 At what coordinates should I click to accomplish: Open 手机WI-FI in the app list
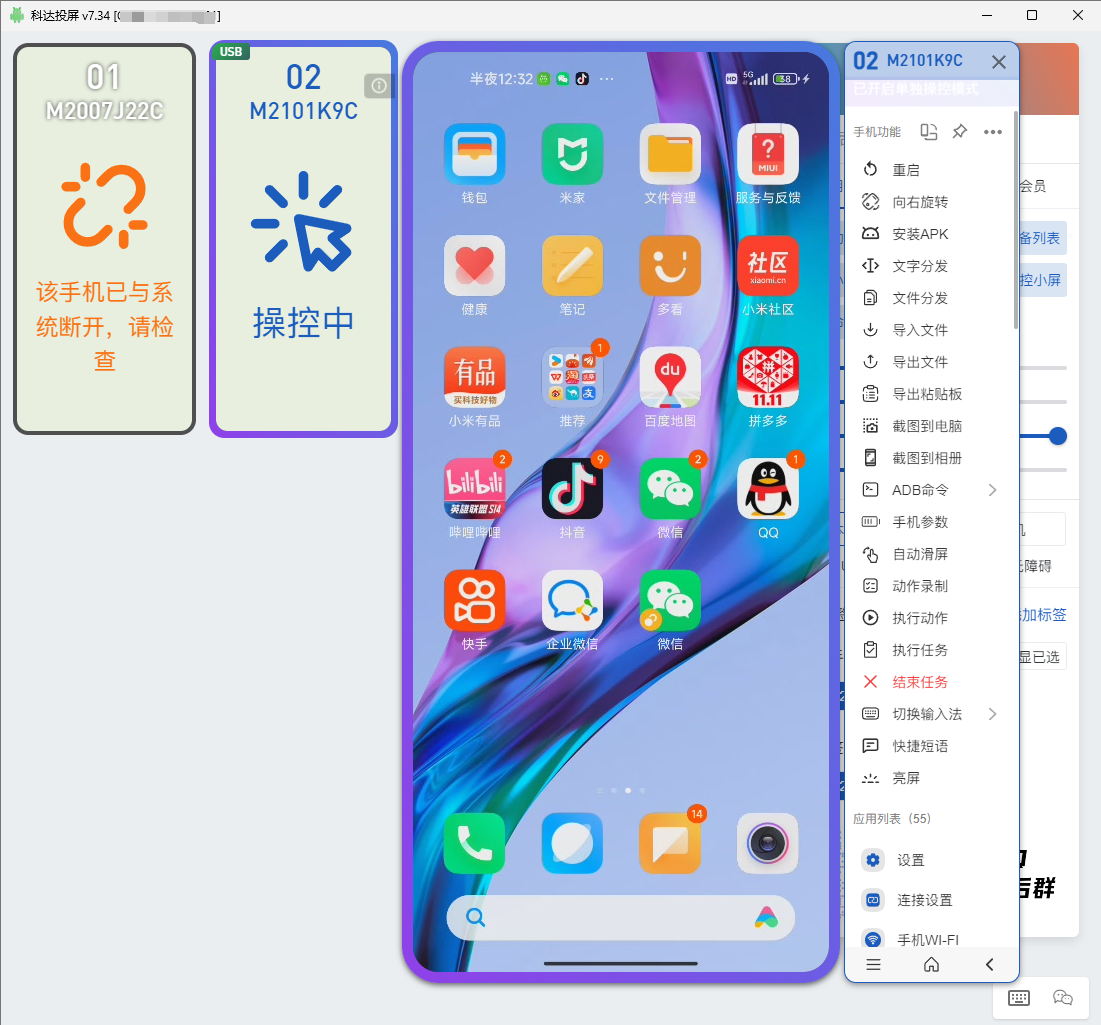tap(930, 939)
